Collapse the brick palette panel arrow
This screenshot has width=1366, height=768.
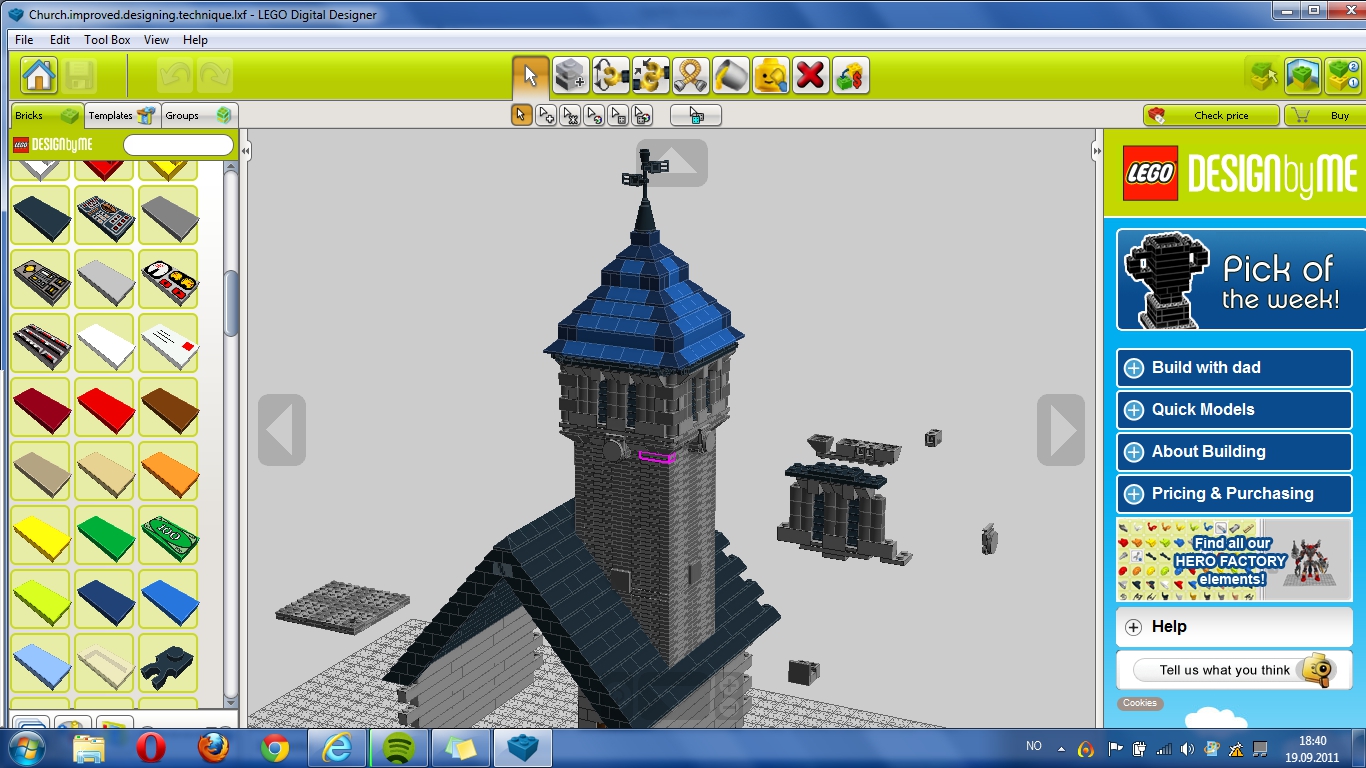pyautogui.click(x=246, y=151)
